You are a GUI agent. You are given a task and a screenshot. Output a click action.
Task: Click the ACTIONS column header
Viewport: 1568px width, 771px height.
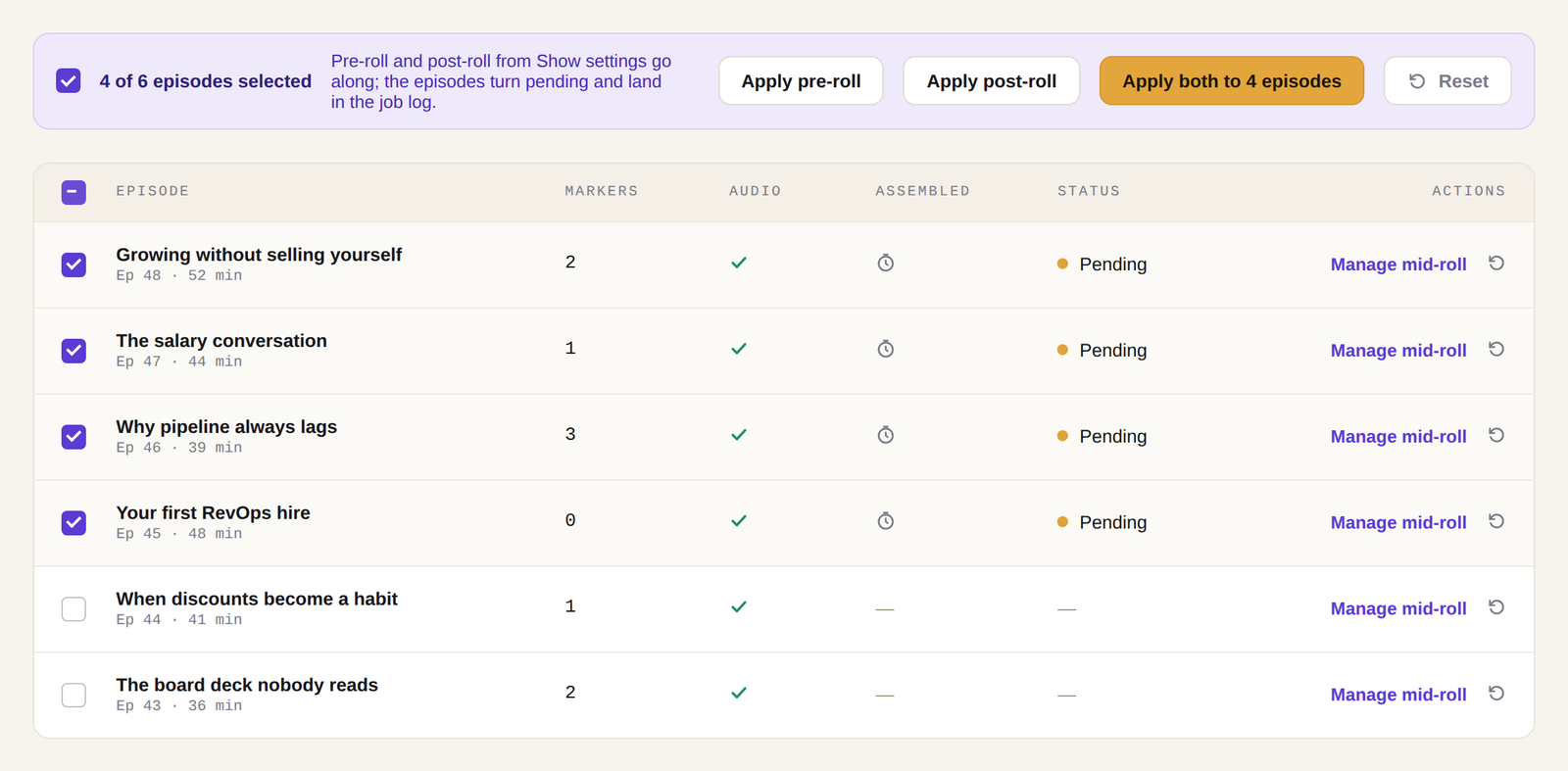coord(1469,191)
